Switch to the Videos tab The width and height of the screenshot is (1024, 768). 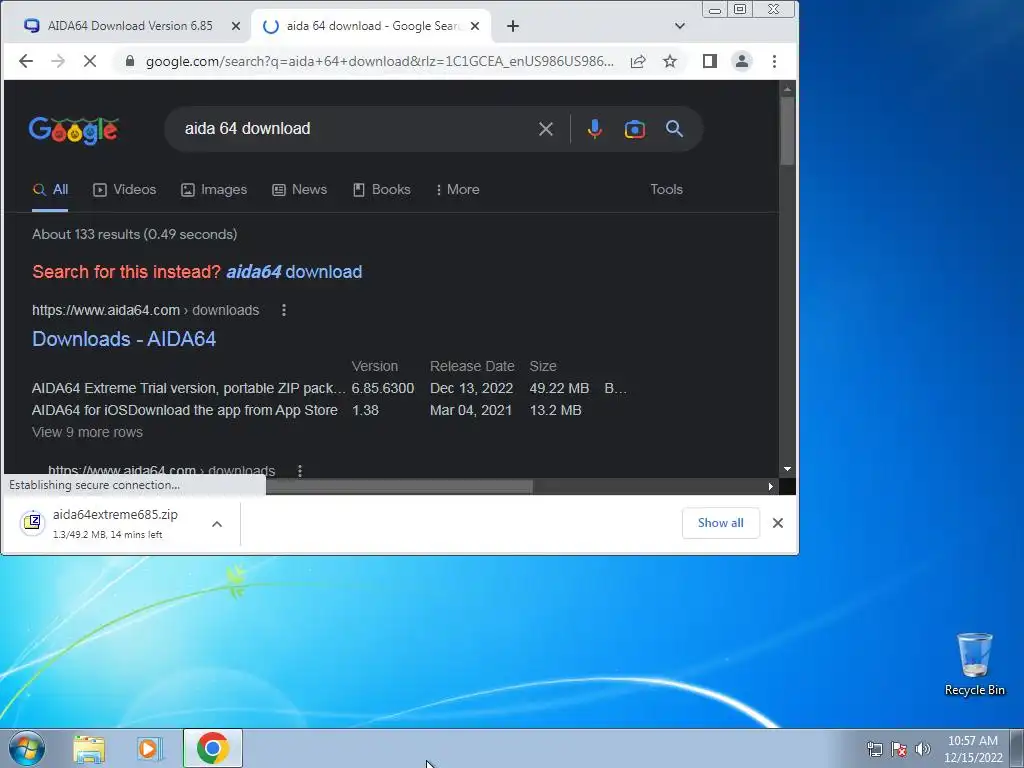click(125, 189)
